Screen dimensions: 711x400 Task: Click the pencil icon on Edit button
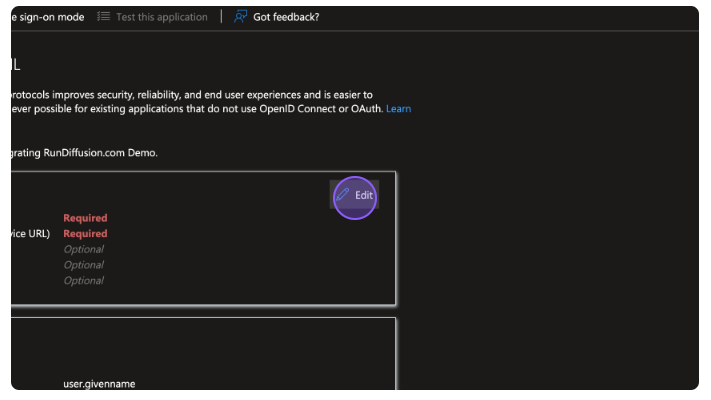[343, 195]
